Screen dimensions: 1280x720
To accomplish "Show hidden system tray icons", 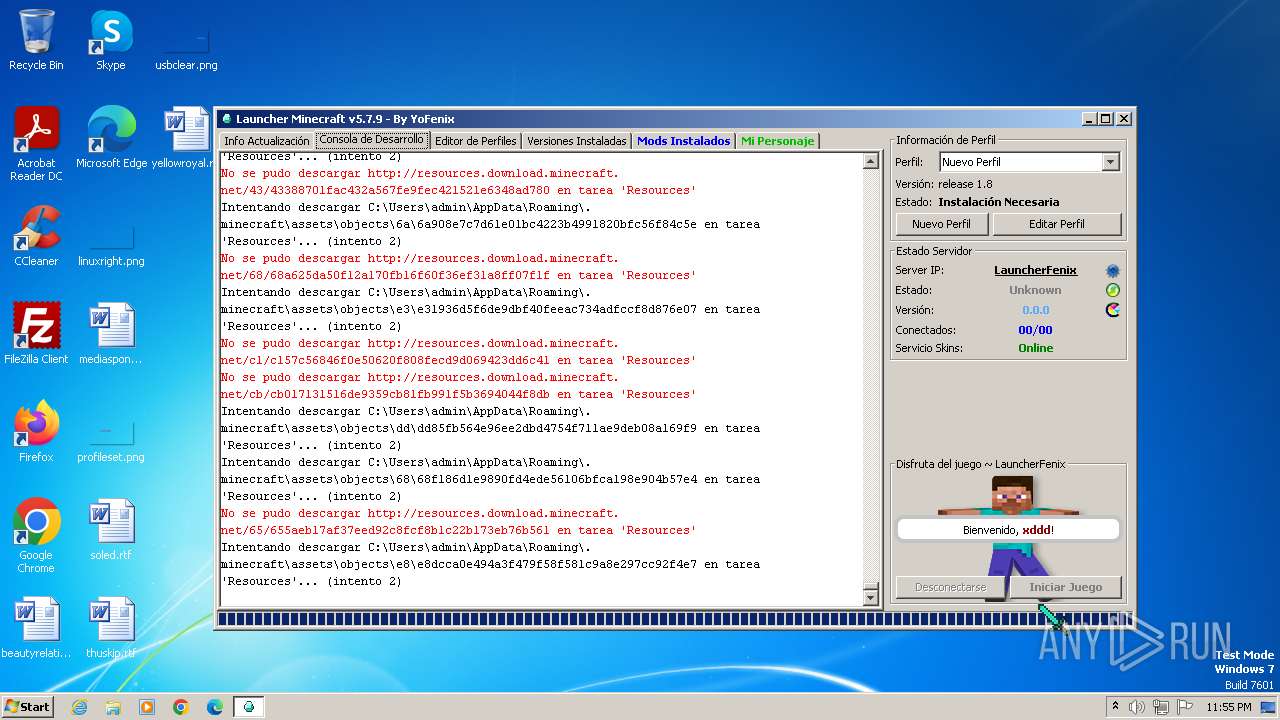I will [x=1115, y=707].
